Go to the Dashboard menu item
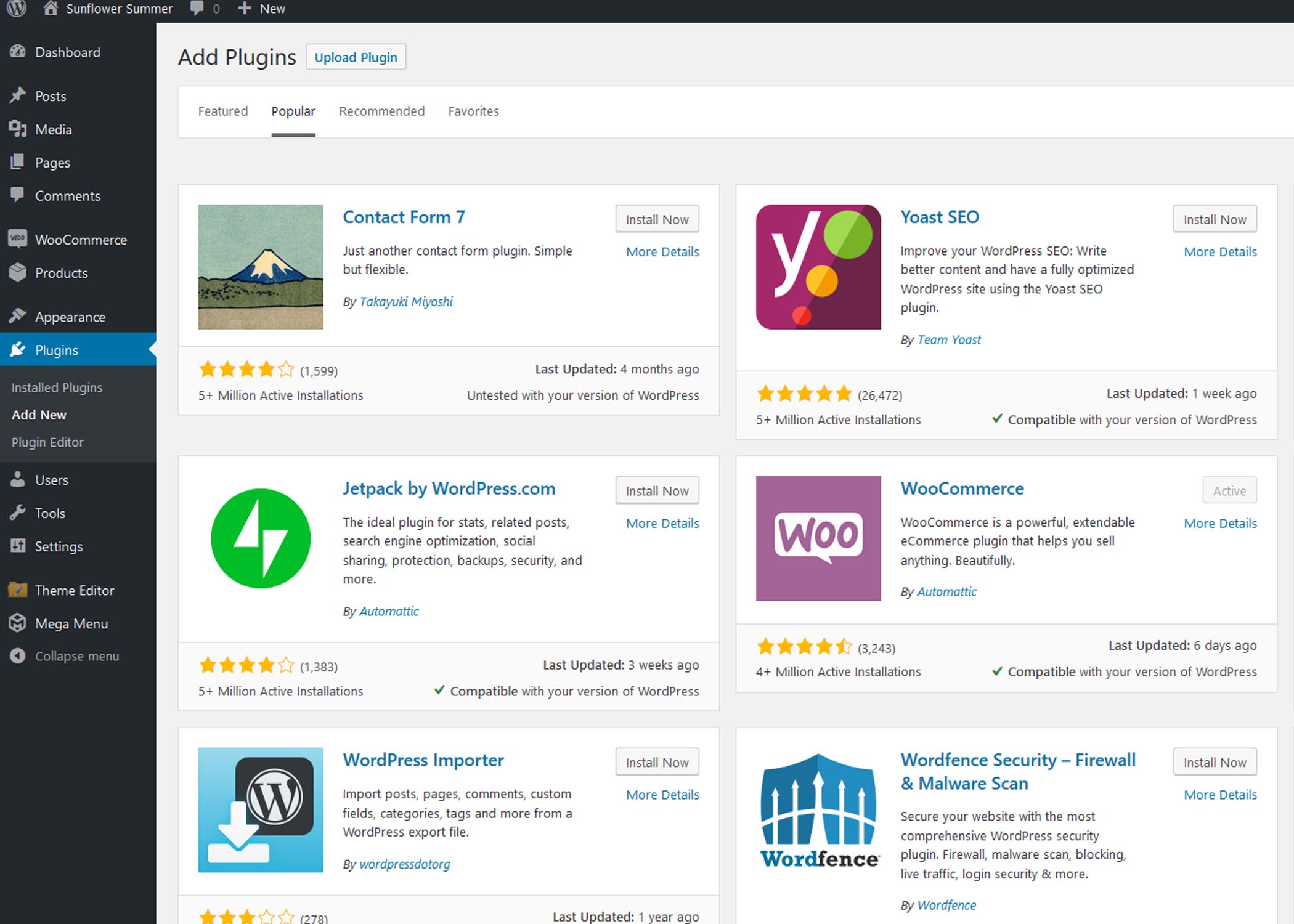The image size is (1294, 924). (78, 52)
